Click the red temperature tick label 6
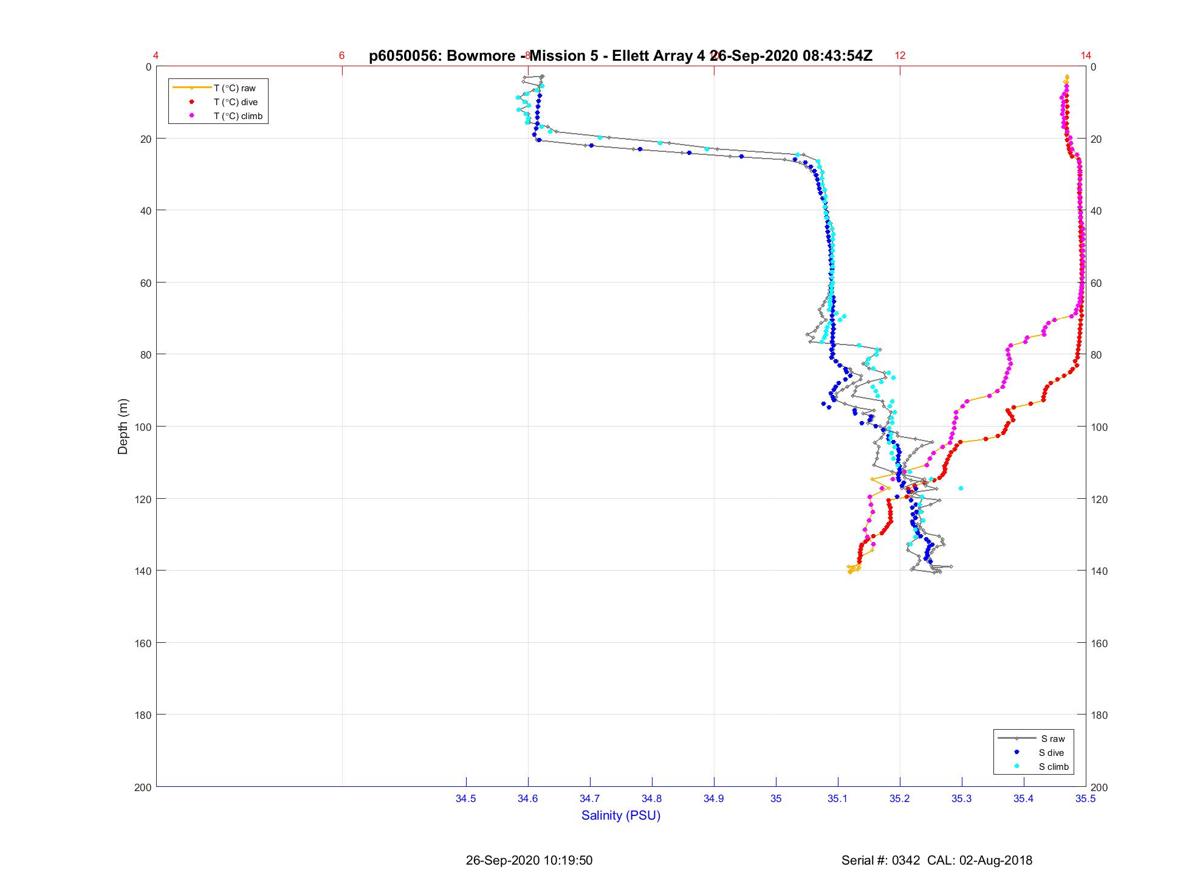 click(x=342, y=56)
